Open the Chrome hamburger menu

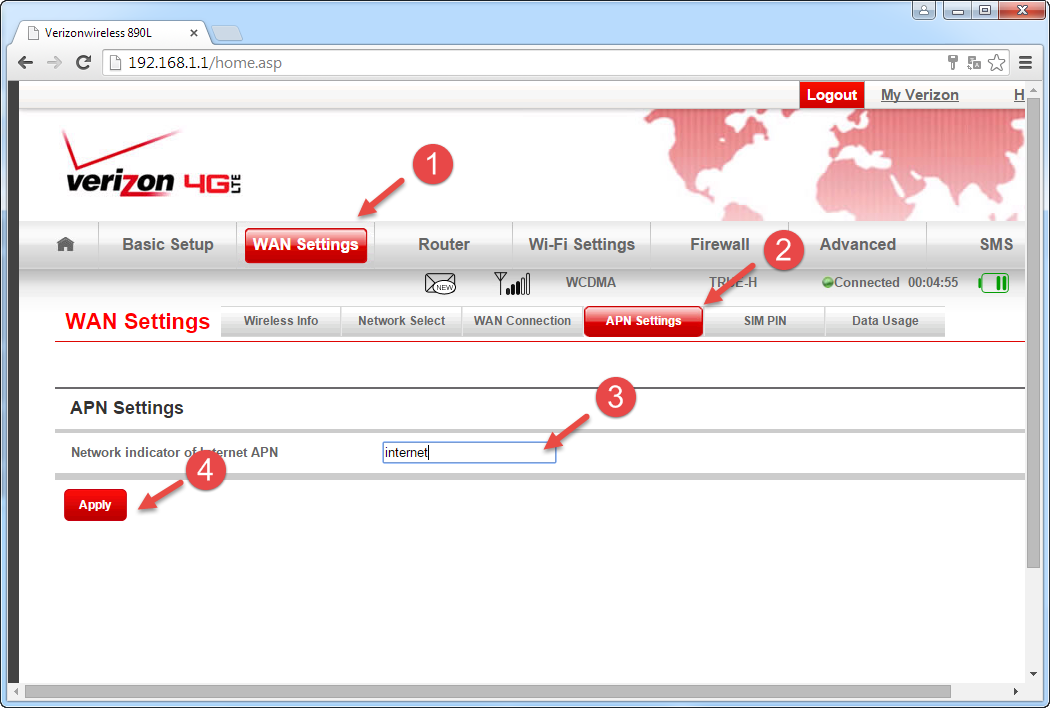pyautogui.click(x=1025, y=62)
